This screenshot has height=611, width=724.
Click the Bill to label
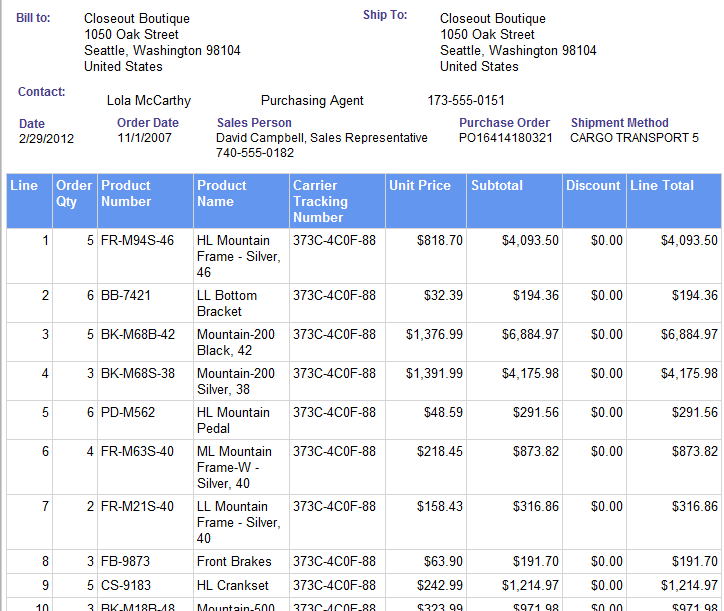[33, 18]
